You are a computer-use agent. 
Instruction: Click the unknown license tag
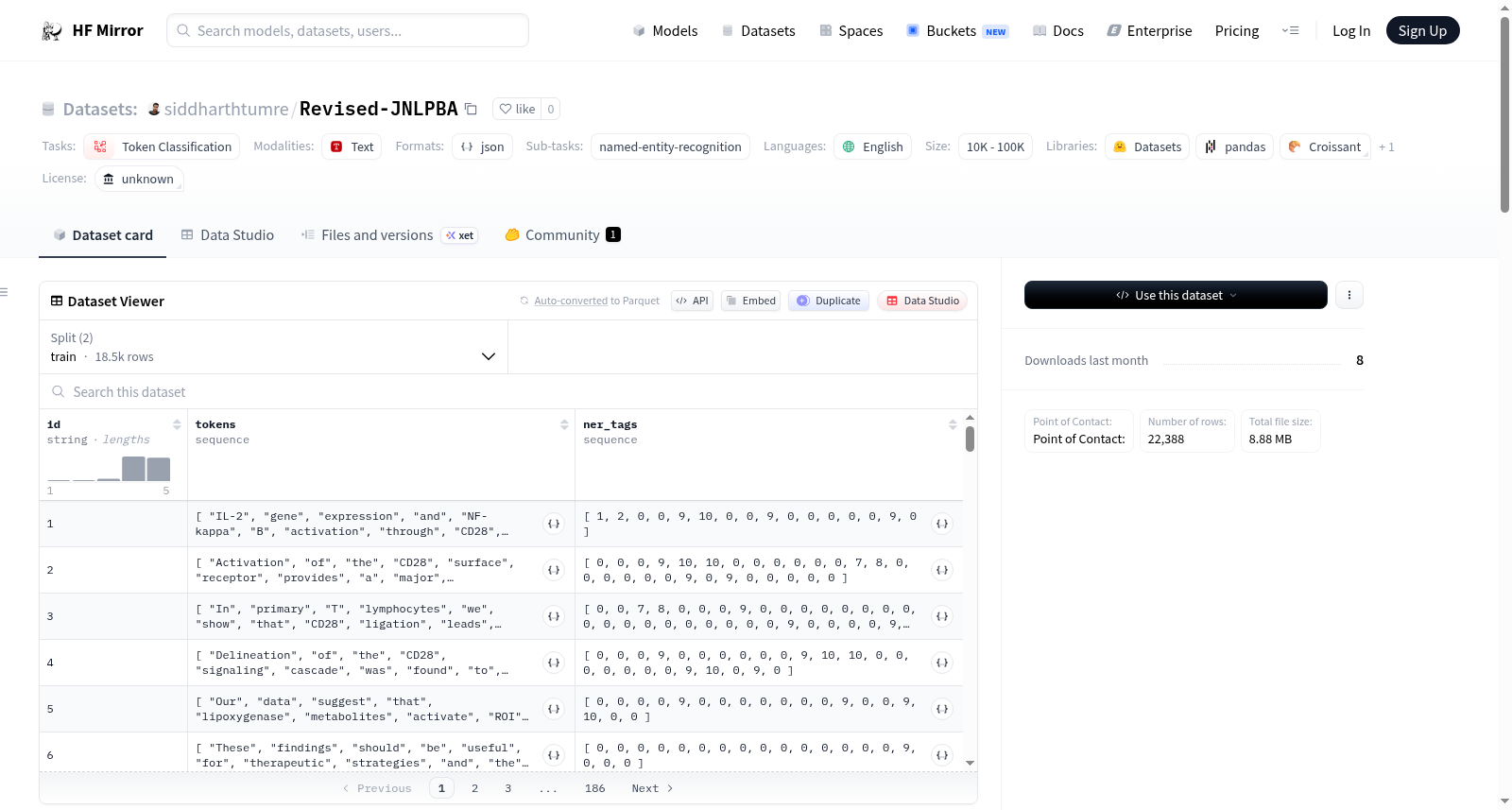point(139,179)
